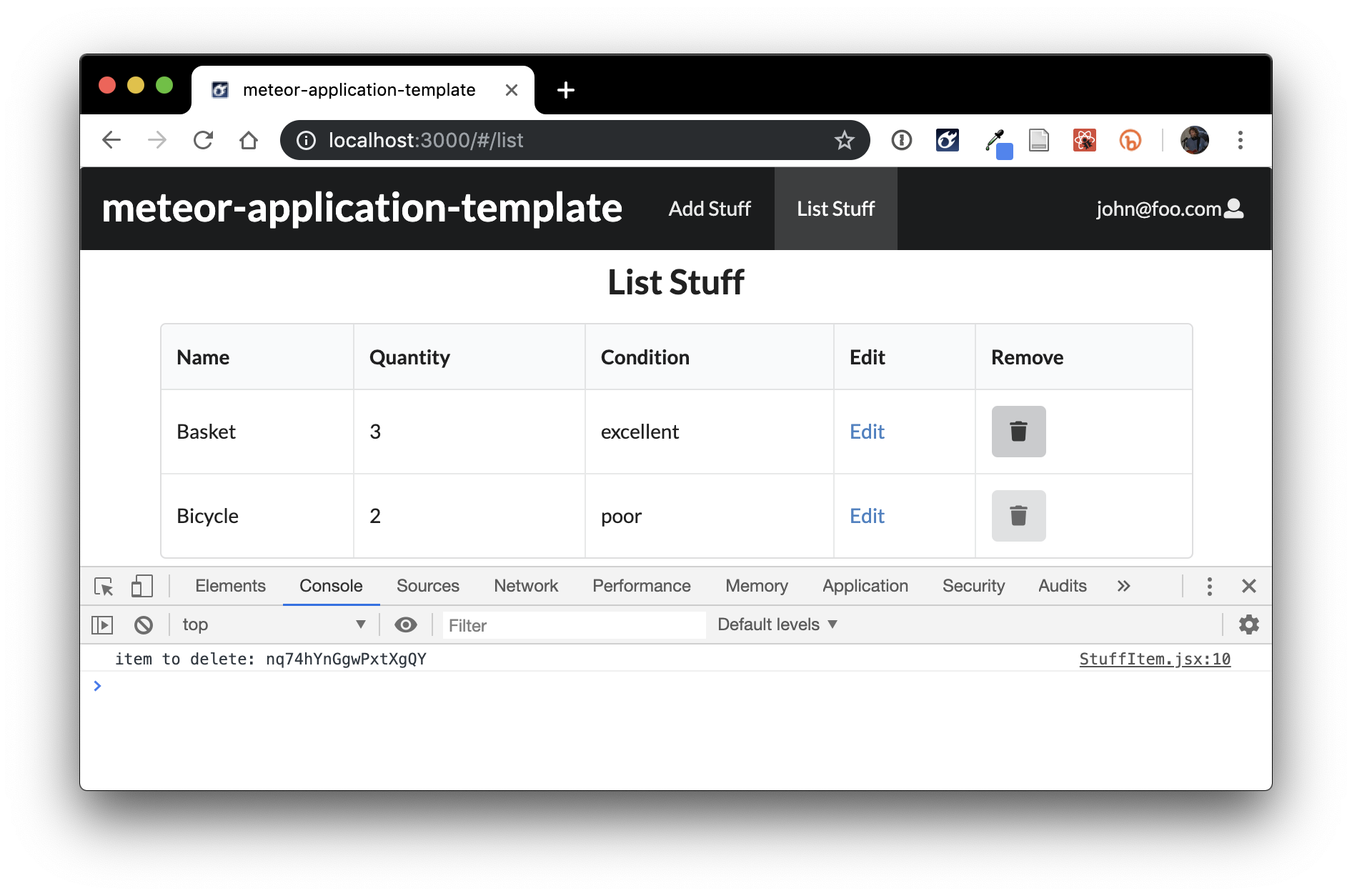1352x896 pixels.
Task: Show more DevTools tabs via chevron
Action: [x=1123, y=587]
